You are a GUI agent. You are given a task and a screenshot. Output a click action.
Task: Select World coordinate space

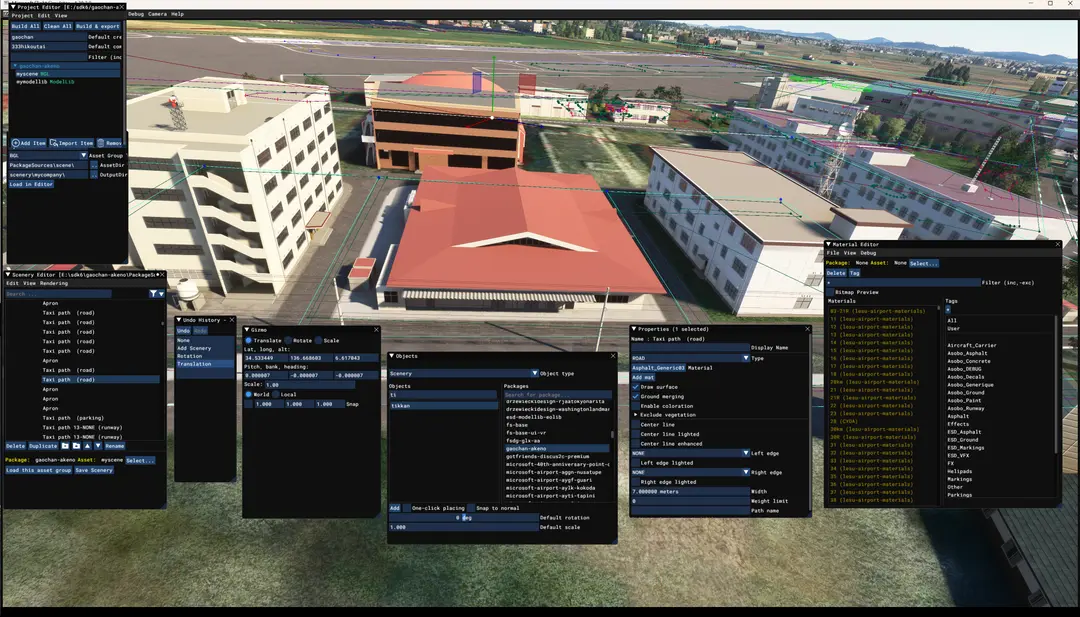[x=248, y=395]
